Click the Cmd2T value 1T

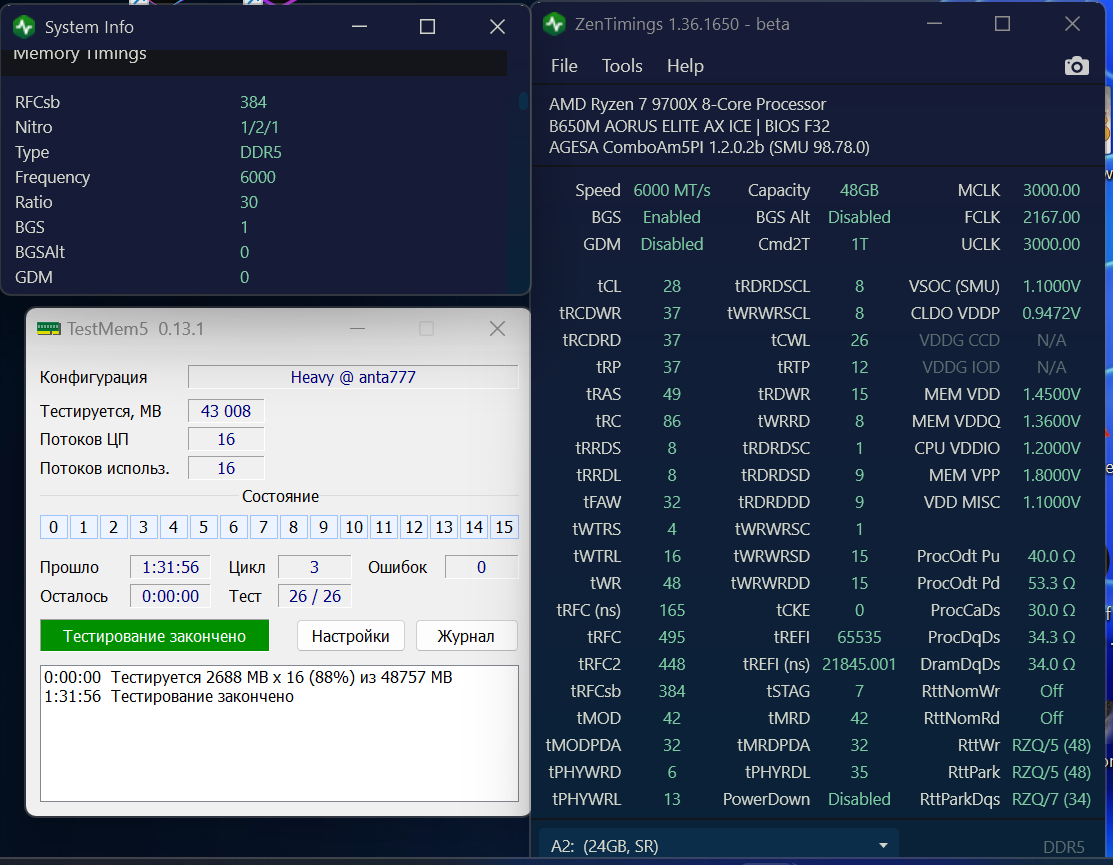(x=859, y=244)
